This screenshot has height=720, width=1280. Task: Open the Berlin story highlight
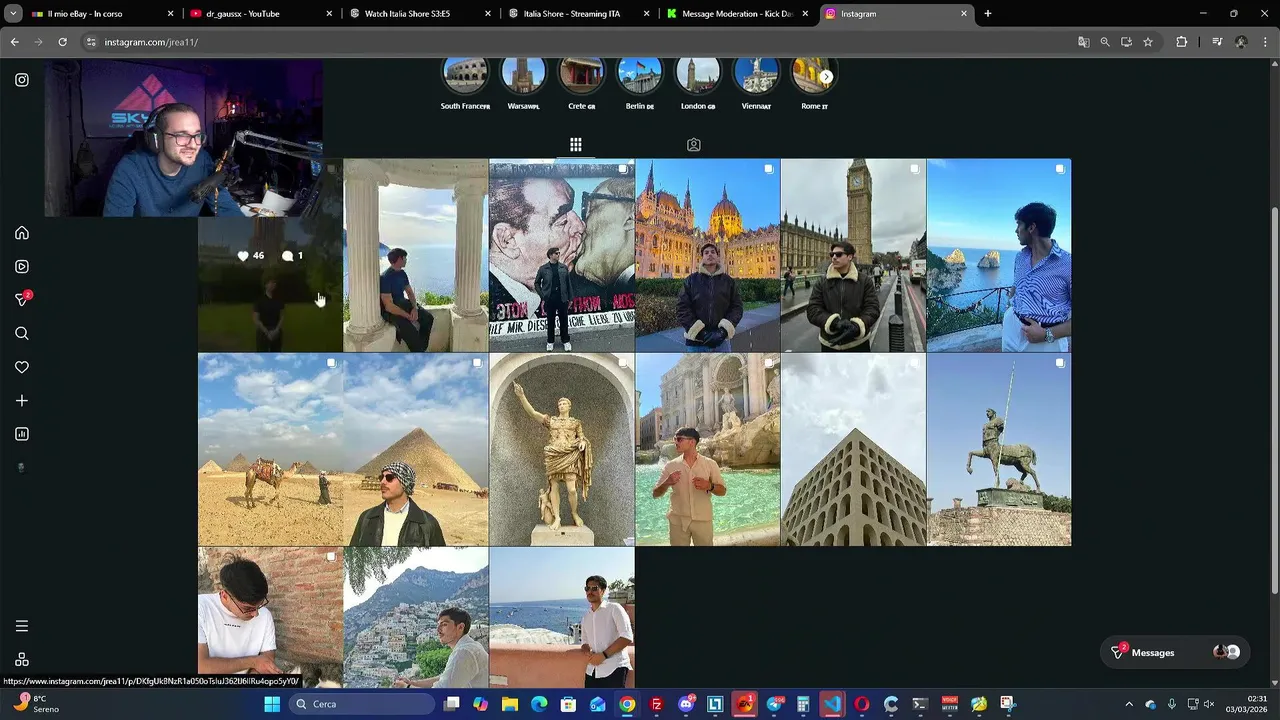[640, 74]
